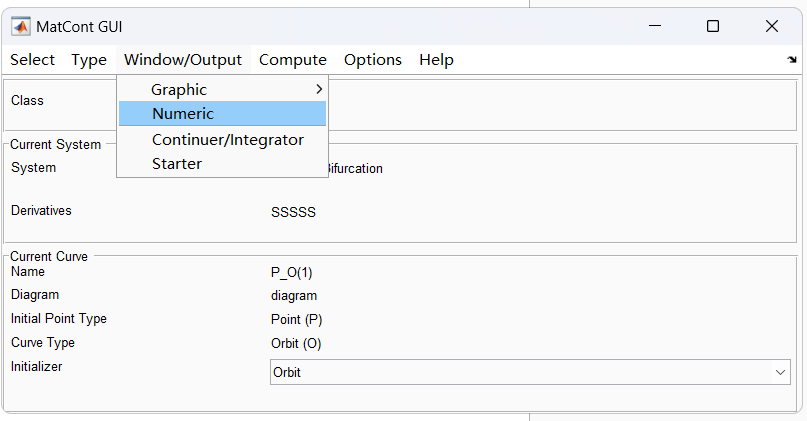807x421 pixels.
Task: Open the Options menu
Action: coord(373,60)
